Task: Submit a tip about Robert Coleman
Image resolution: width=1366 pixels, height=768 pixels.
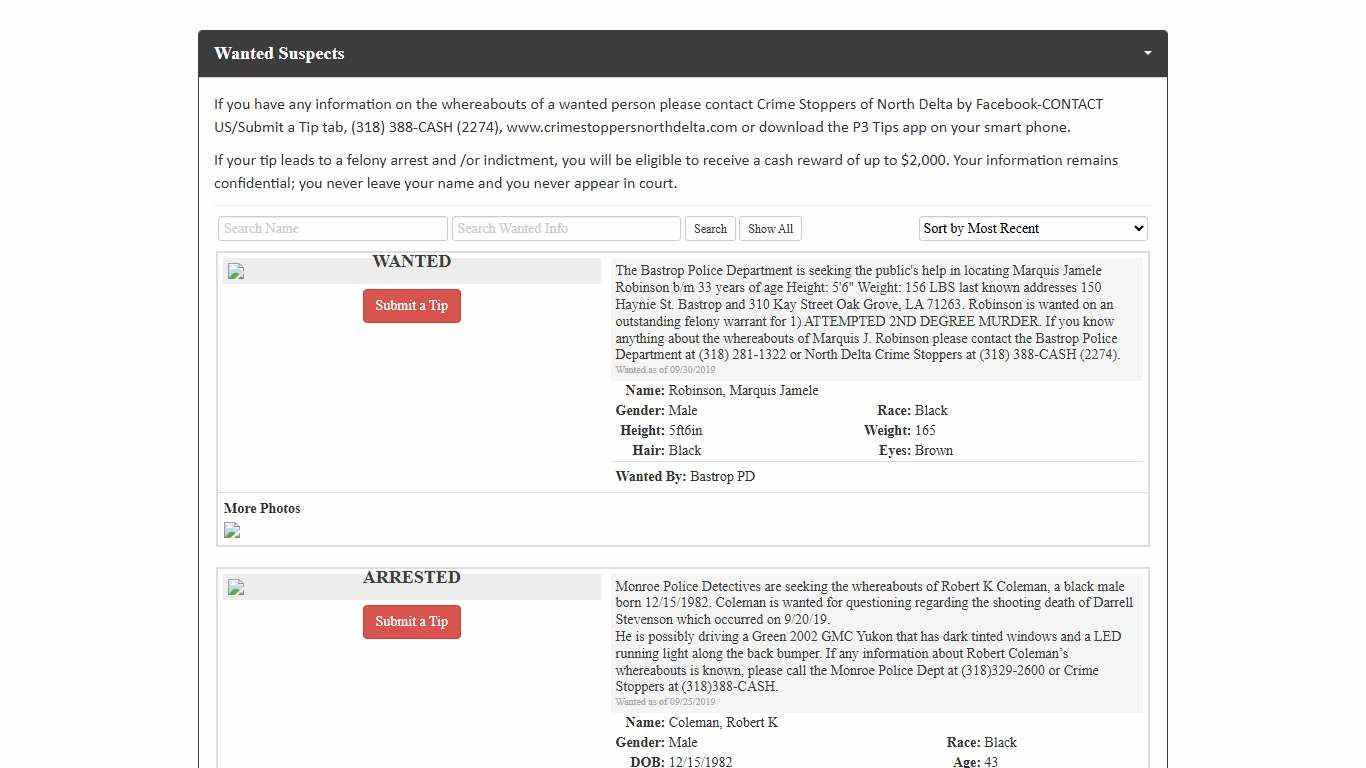Action: coord(411,622)
